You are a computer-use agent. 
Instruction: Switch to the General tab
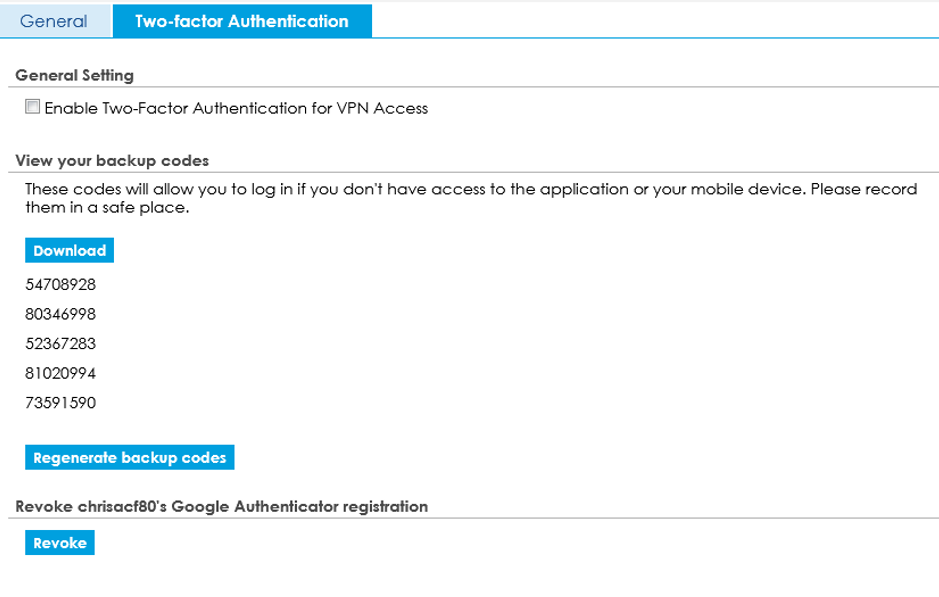[54, 21]
